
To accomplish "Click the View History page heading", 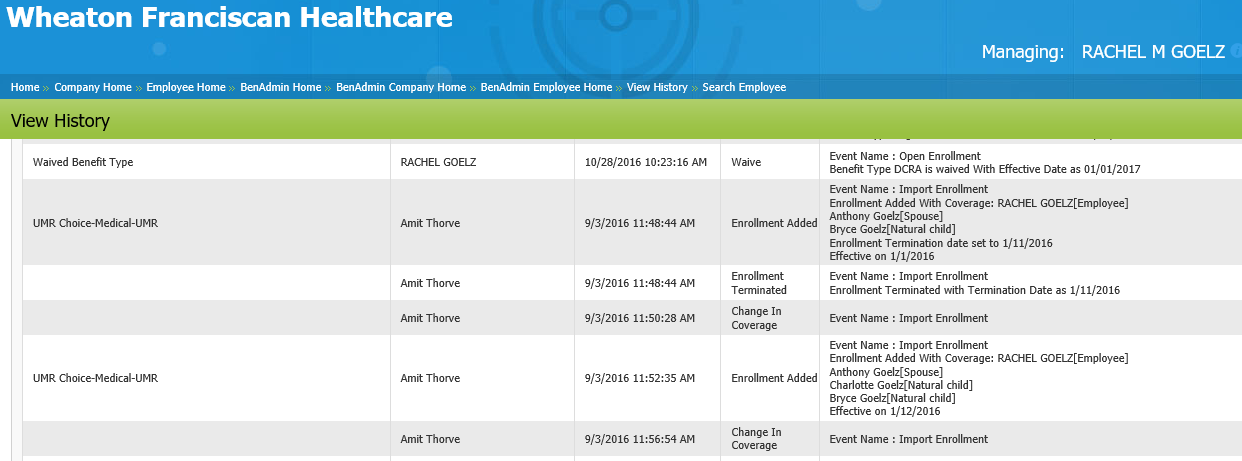I will 60,121.
